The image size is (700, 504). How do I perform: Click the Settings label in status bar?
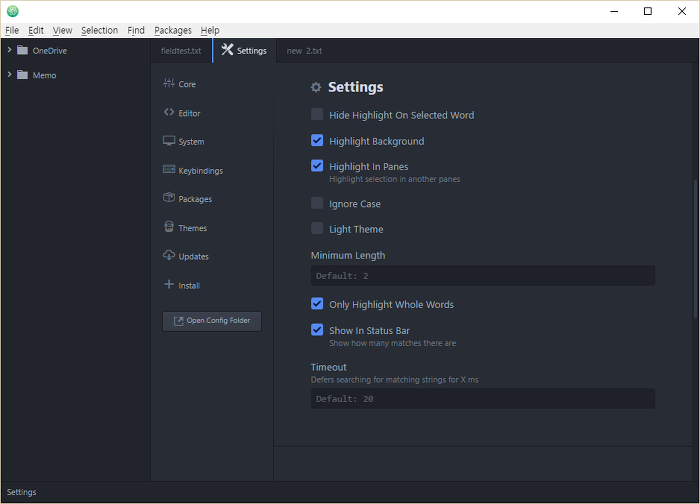tap(21, 492)
